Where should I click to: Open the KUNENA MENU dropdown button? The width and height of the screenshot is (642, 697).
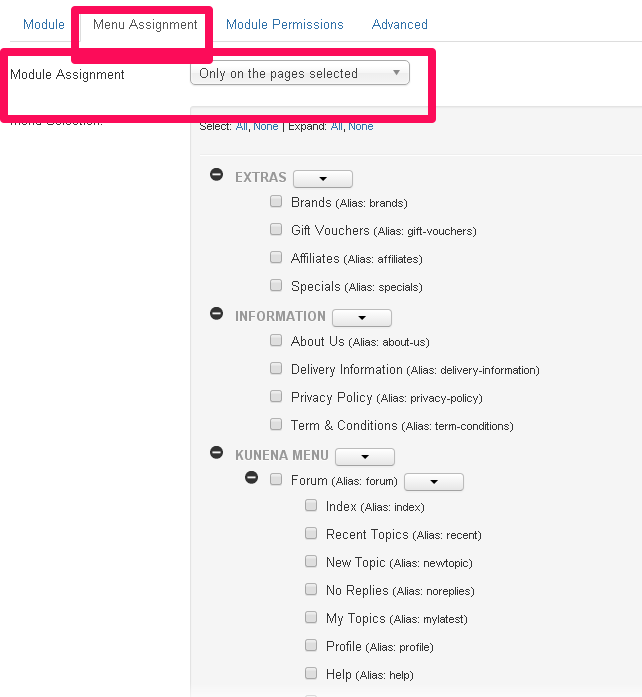click(x=364, y=457)
